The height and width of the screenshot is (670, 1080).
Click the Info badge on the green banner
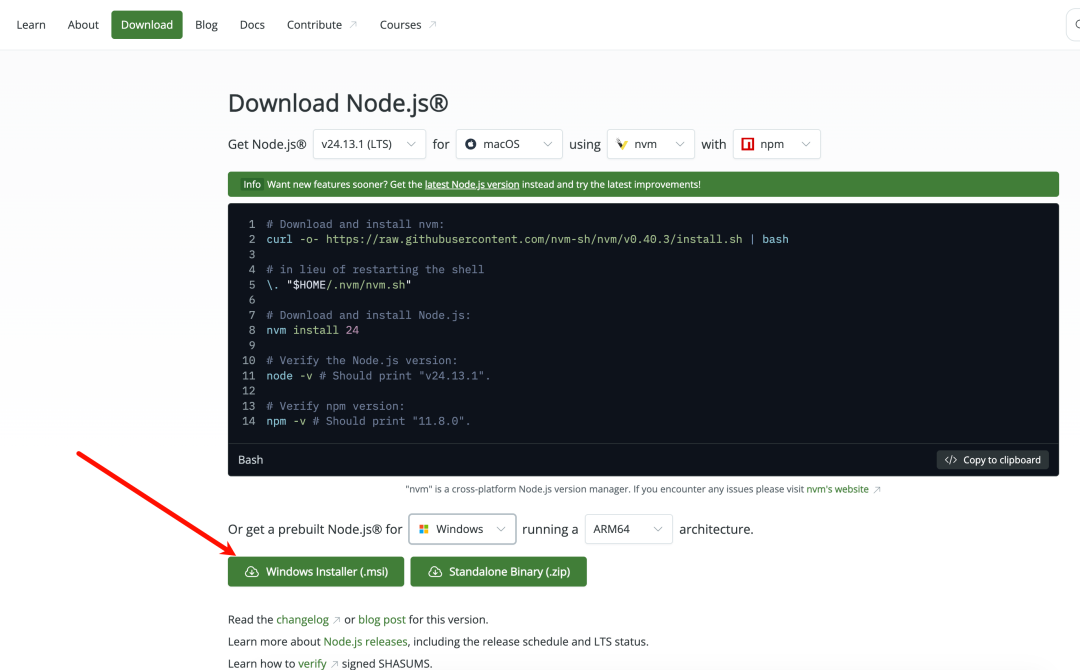(x=252, y=184)
